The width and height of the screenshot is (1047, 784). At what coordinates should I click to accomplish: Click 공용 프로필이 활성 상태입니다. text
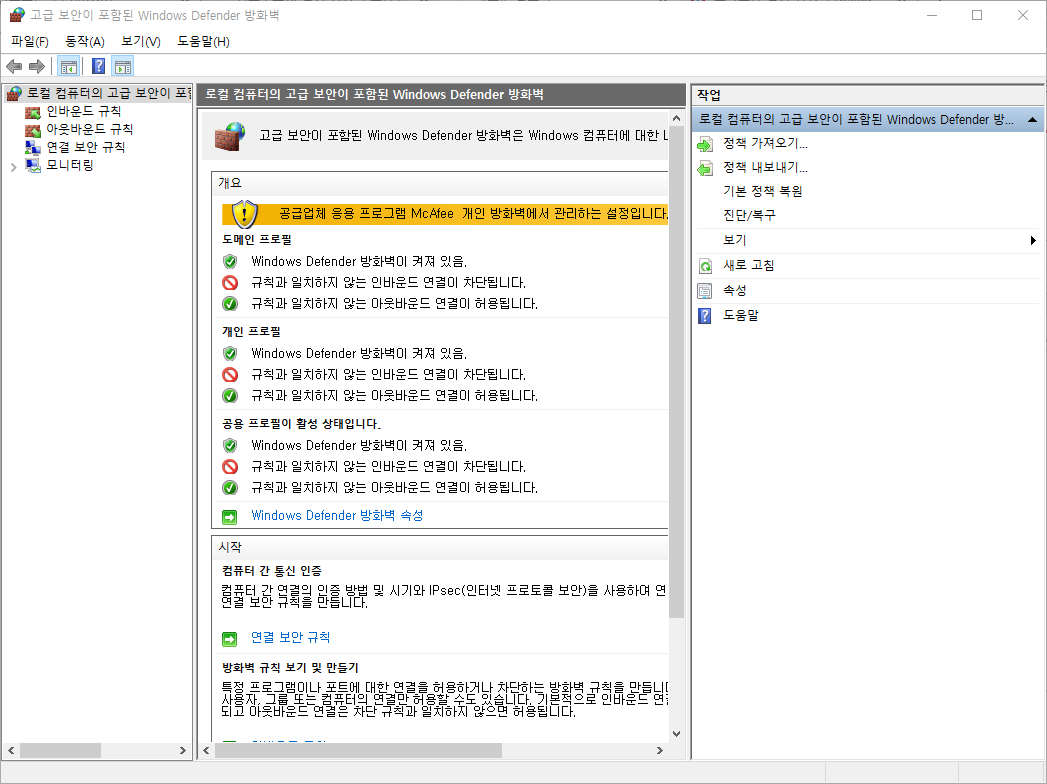(301, 423)
